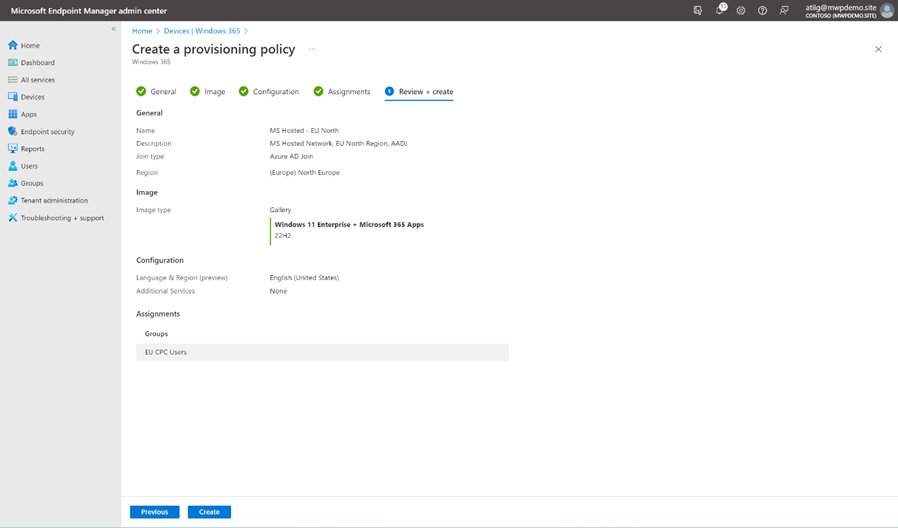This screenshot has height=528, width=898.
Task: Click the Create button
Action: 209,512
